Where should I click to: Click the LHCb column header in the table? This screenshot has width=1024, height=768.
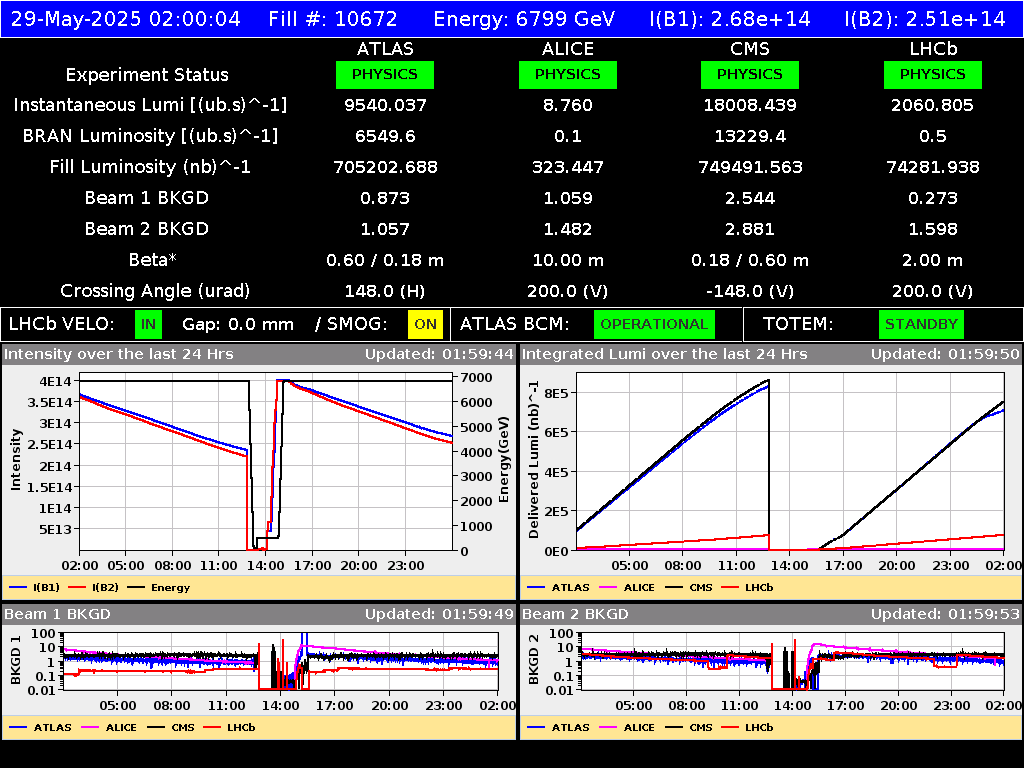coord(933,49)
